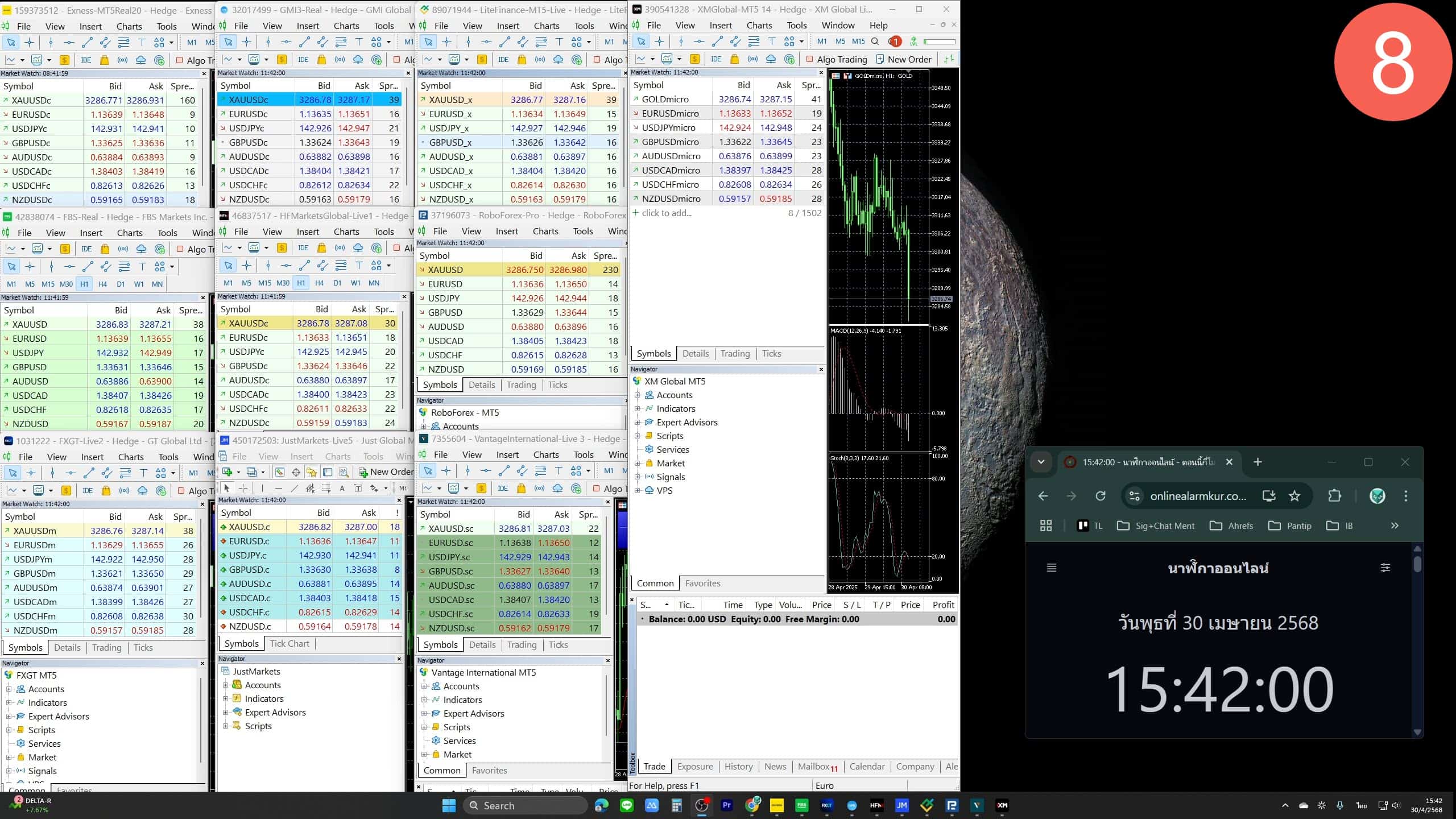
Task: Select trendline tool in XMGlobal toolbar
Action: click(717, 42)
